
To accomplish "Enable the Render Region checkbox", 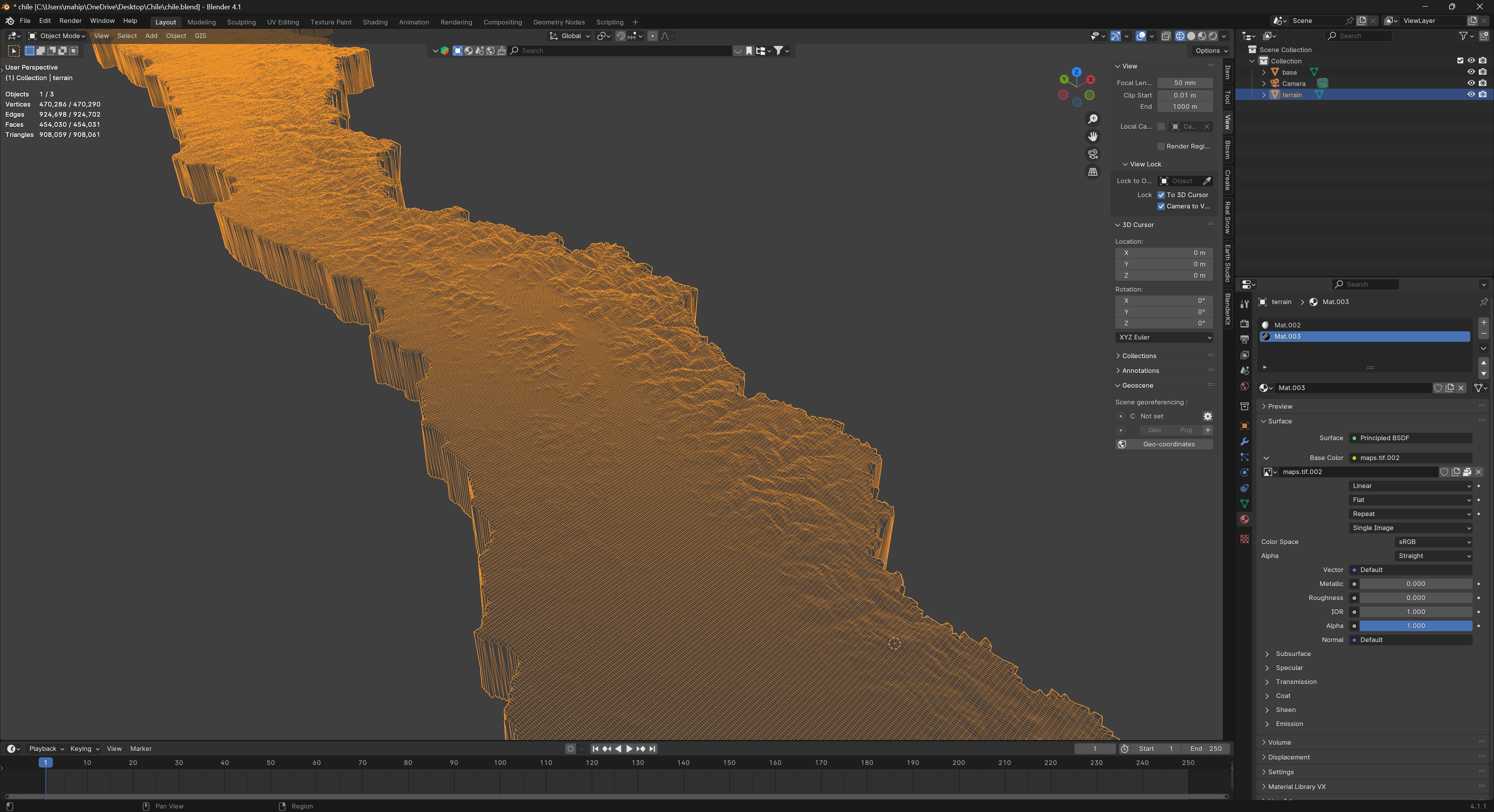I will coord(1161,146).
